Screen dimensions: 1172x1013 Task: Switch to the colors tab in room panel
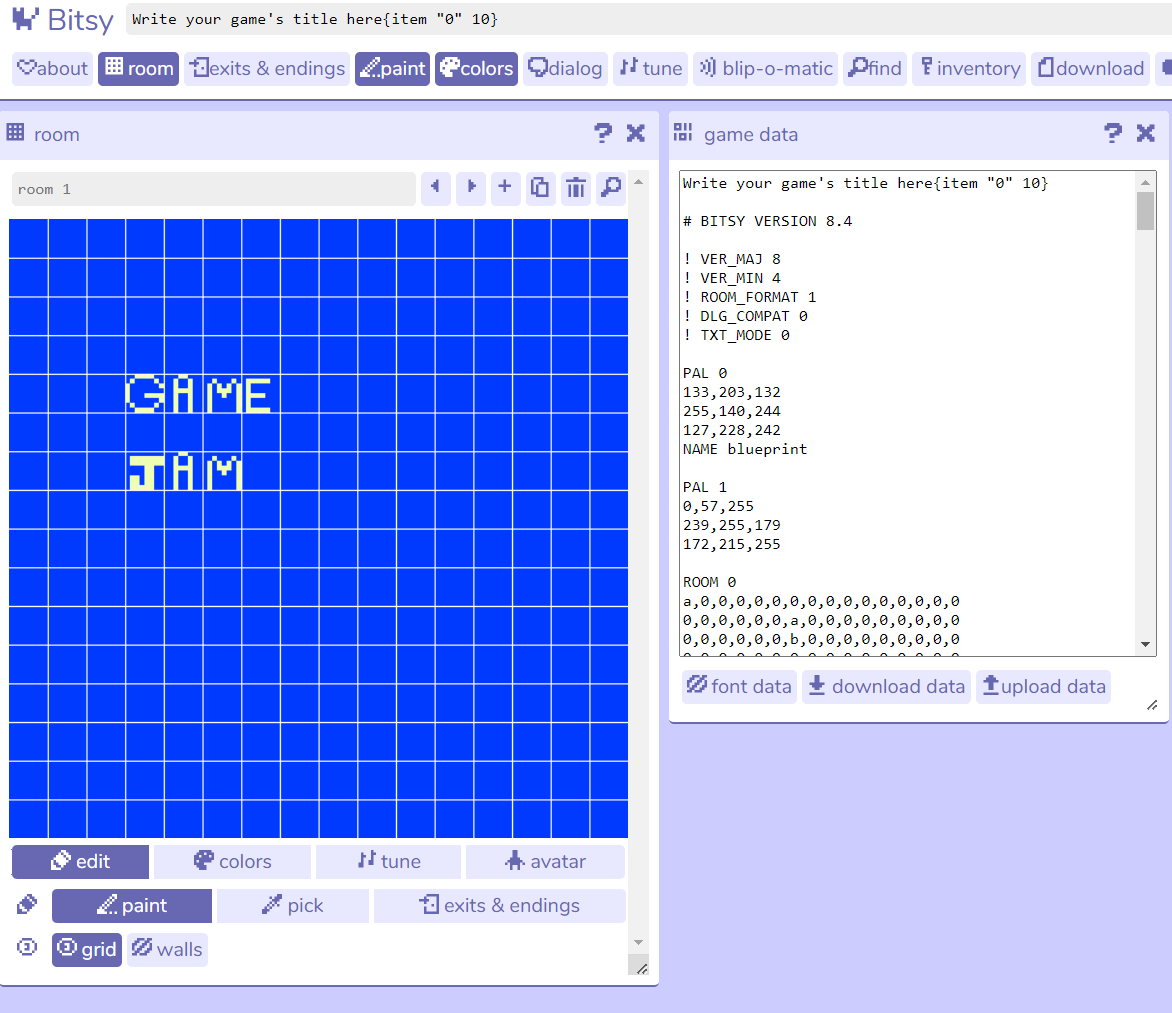[231, 861]
